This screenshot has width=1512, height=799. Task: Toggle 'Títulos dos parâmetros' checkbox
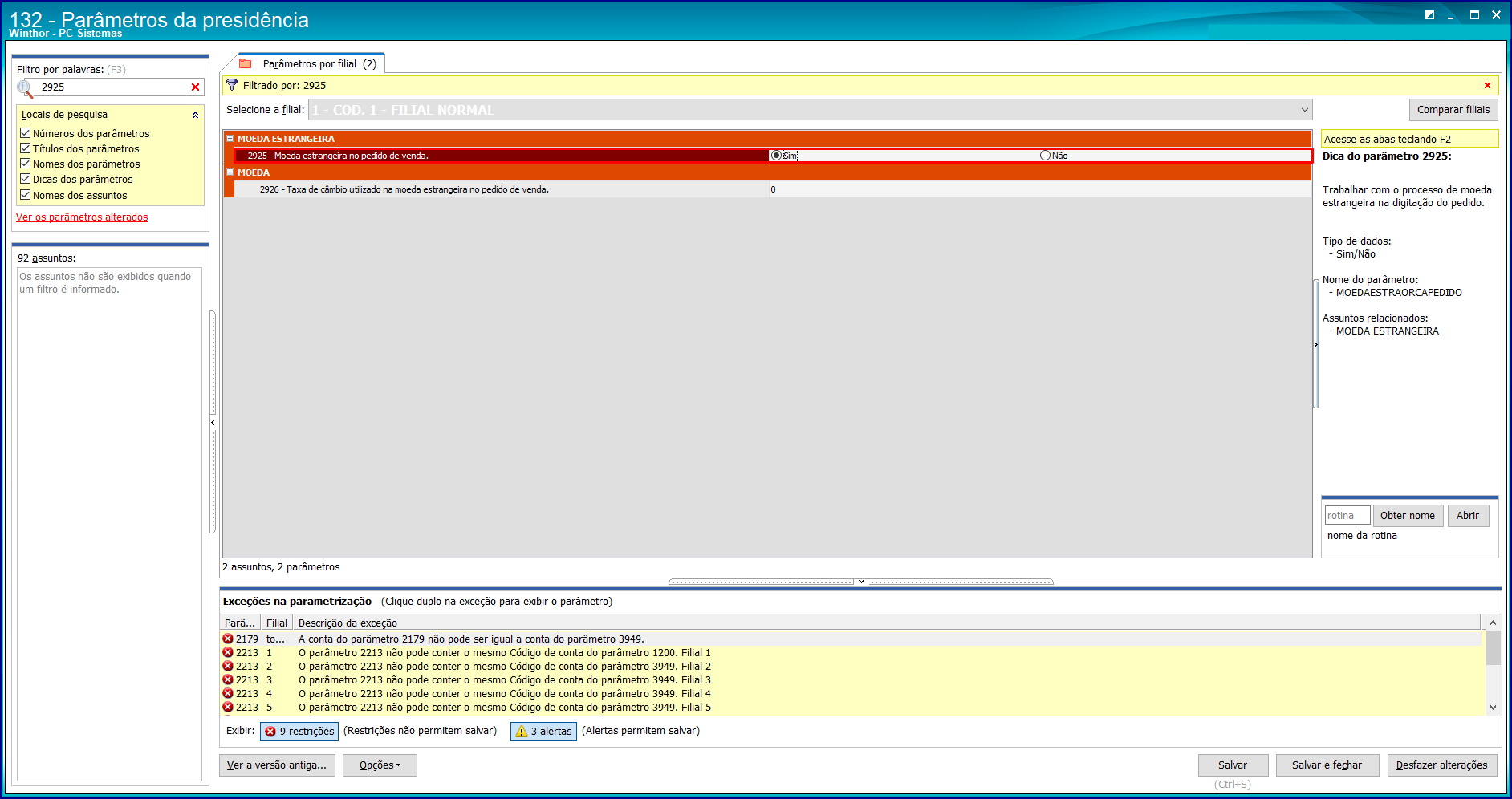[26, 148]
